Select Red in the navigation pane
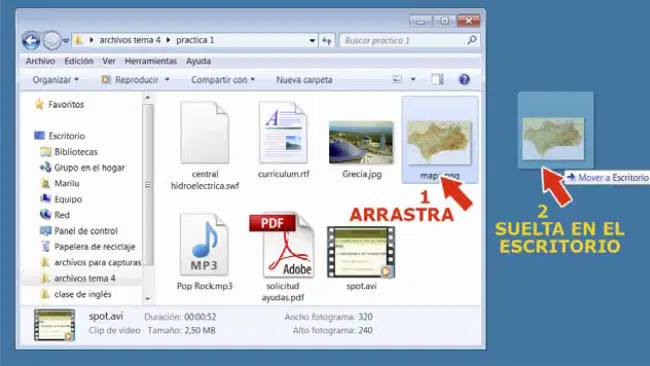 55,215
